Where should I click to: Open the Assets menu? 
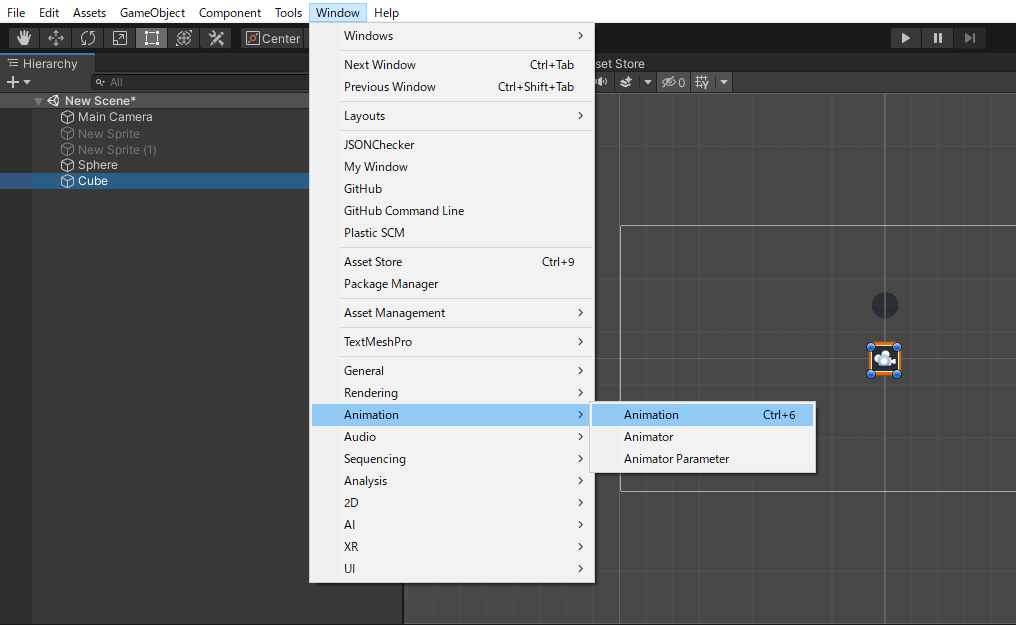89,13
